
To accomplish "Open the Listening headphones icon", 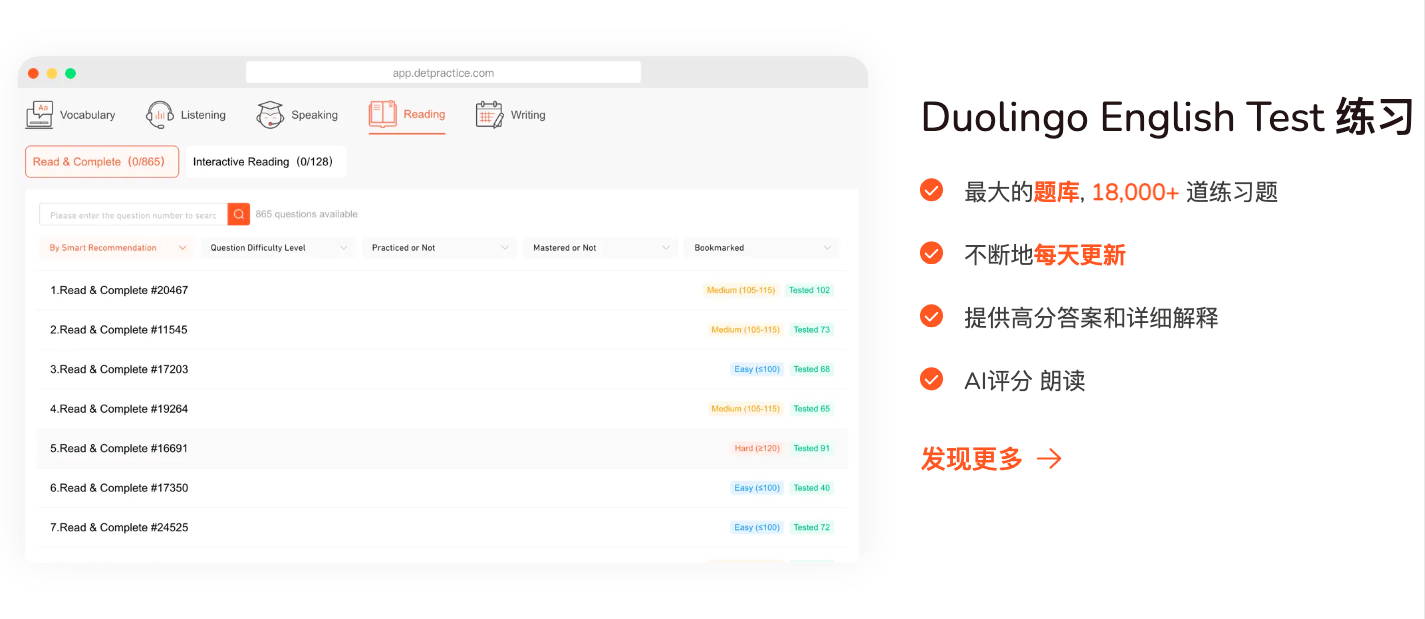I will [160, 115].
